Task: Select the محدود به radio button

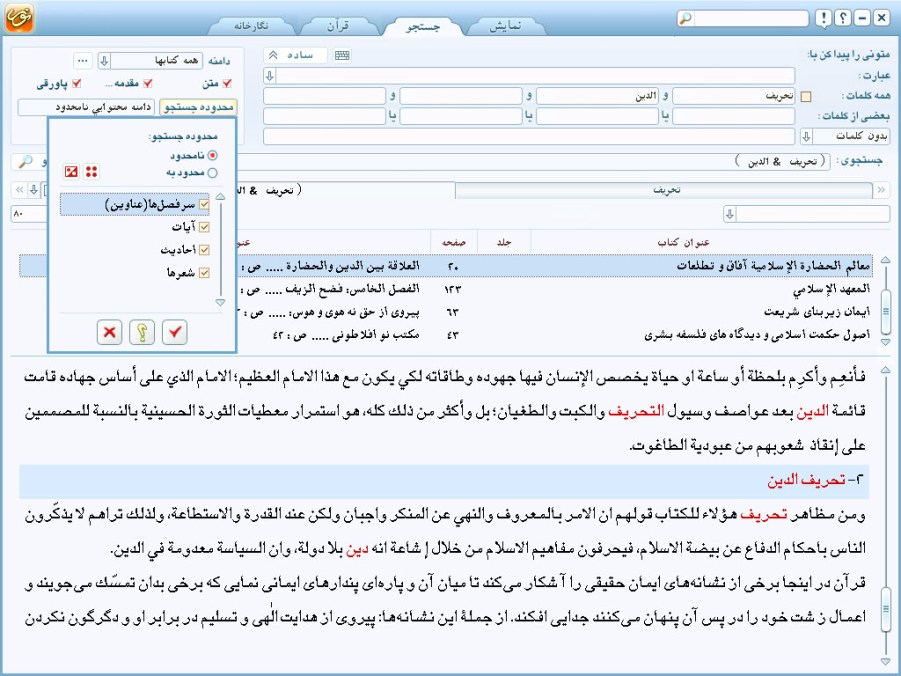Action: 213,172
